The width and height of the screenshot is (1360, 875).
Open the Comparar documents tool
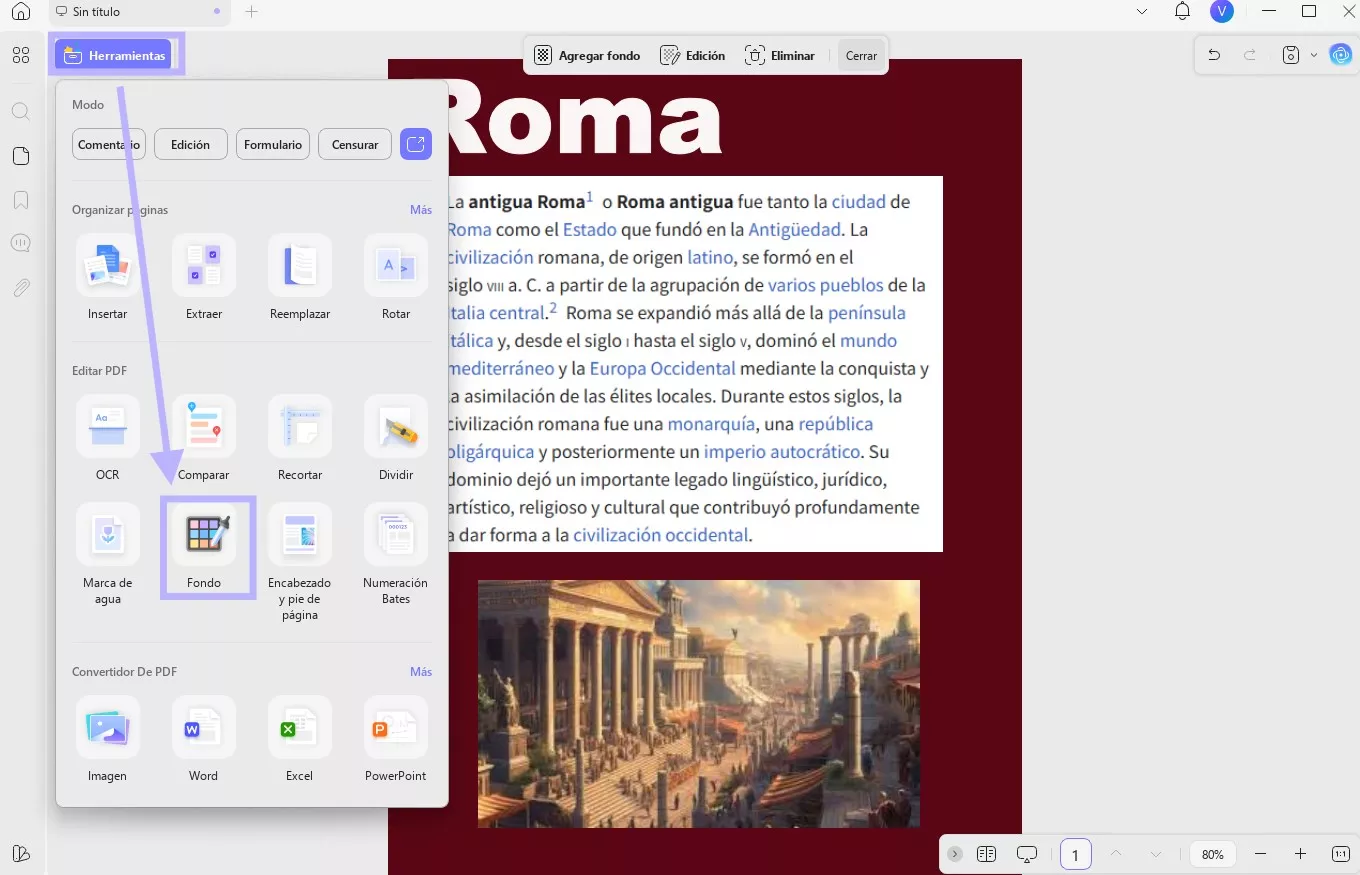(x=204, y=438)
